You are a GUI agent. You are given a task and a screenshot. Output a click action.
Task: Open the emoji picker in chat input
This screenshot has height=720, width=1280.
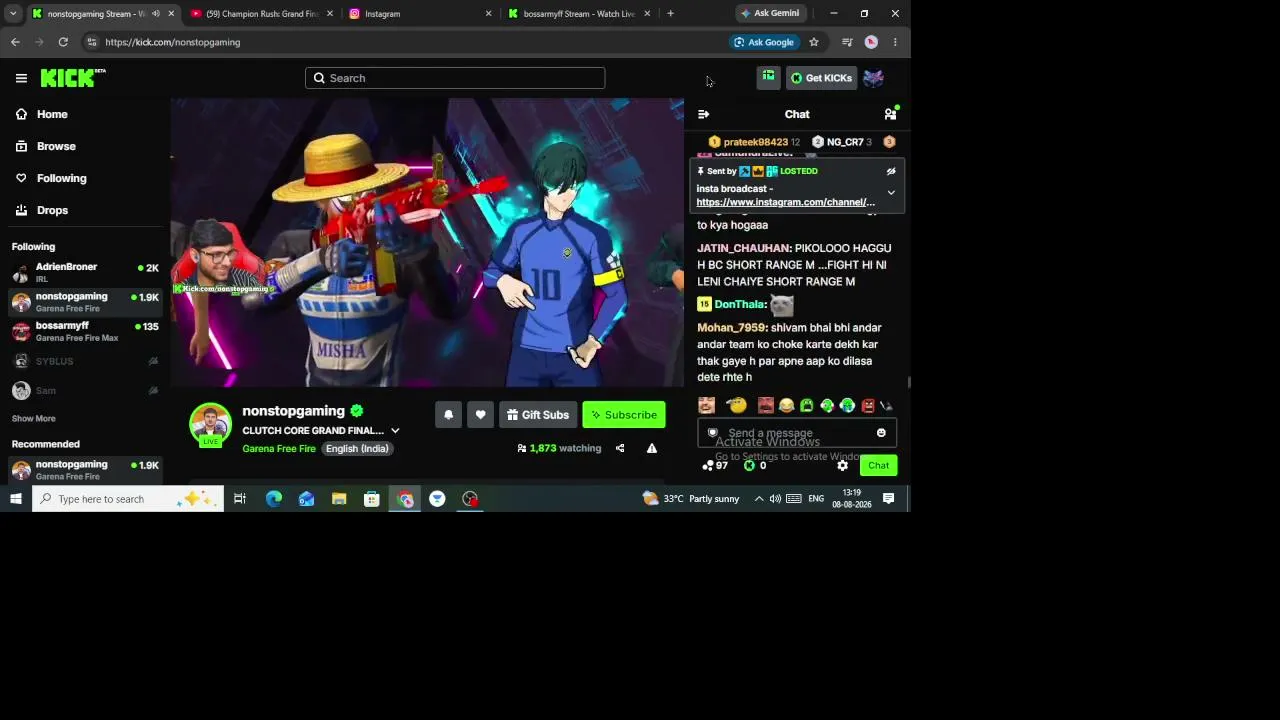click(x=881, y=433)
